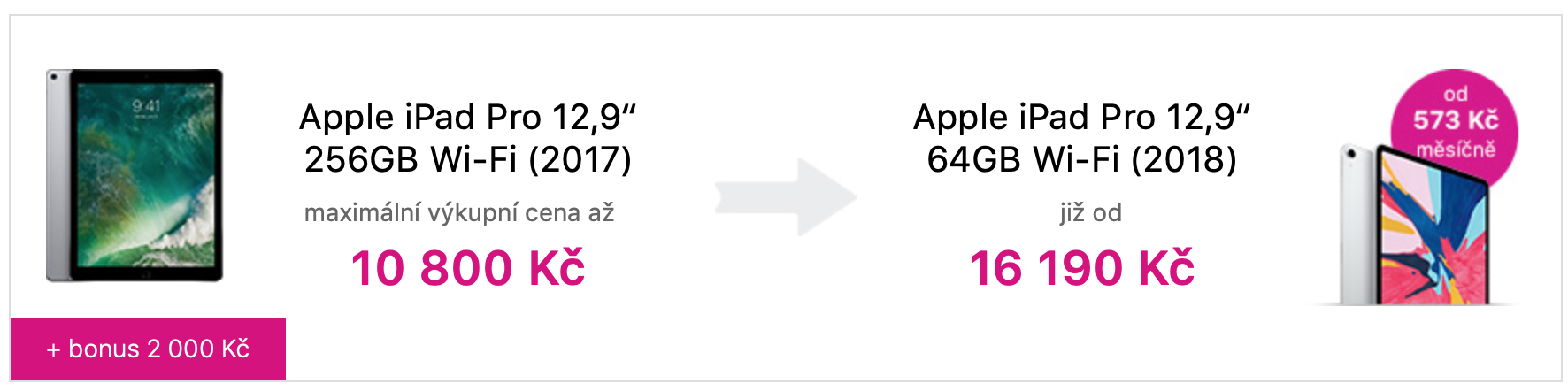This screenshot has height=391, width=1568.
Task: Select the "+ bonus 2 000 Kč" banner
Action: pos(148,349)
